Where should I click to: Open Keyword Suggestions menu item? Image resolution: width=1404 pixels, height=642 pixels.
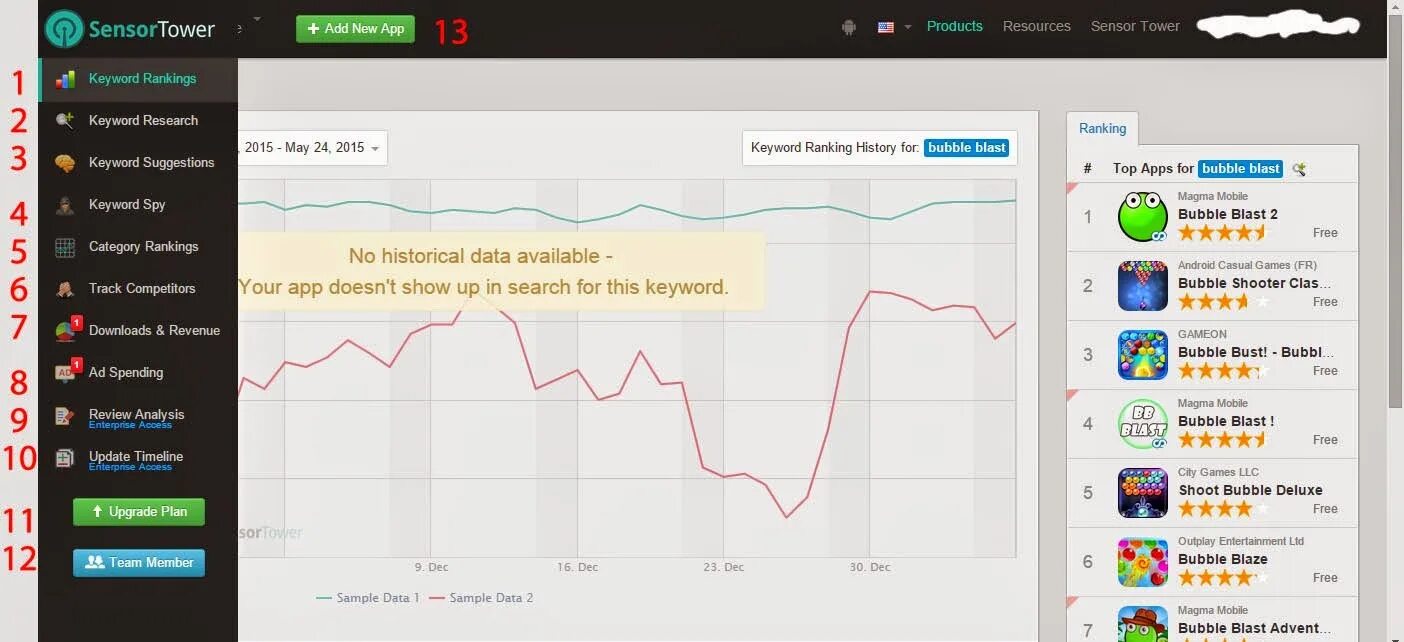pos(138,163)
